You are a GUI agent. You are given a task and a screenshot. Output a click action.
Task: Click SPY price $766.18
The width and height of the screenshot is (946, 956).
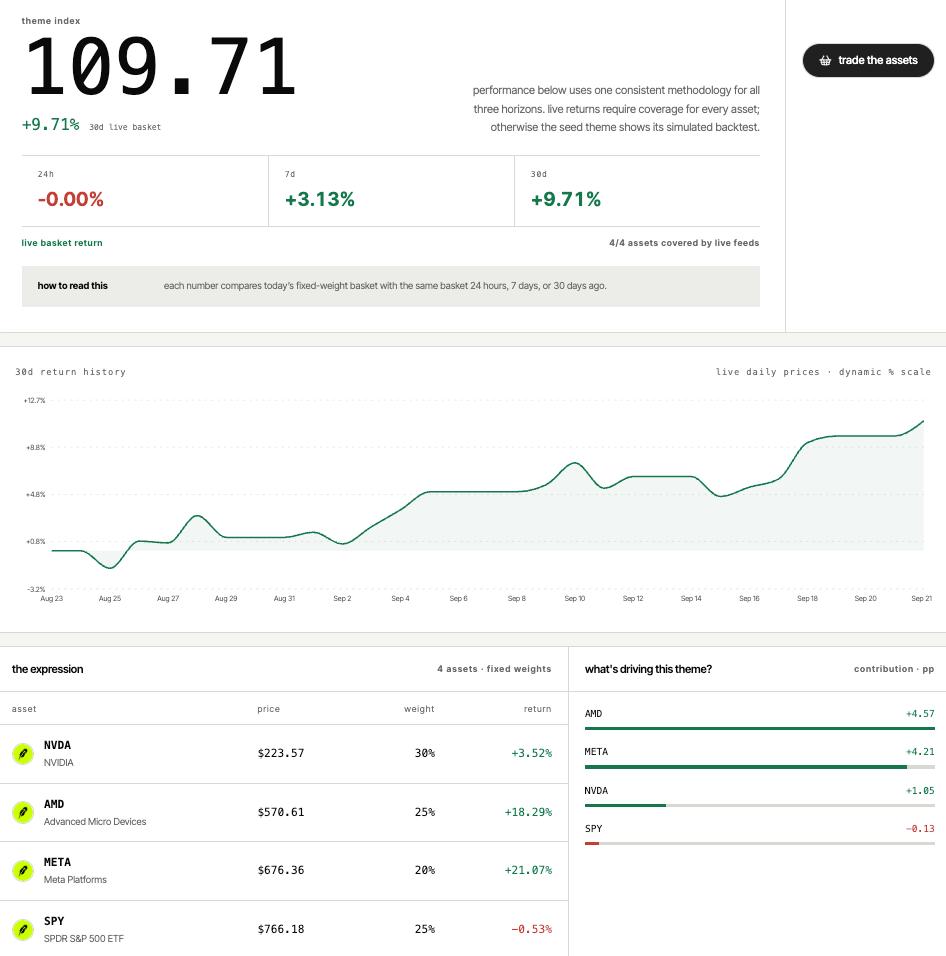click(280, 929)
